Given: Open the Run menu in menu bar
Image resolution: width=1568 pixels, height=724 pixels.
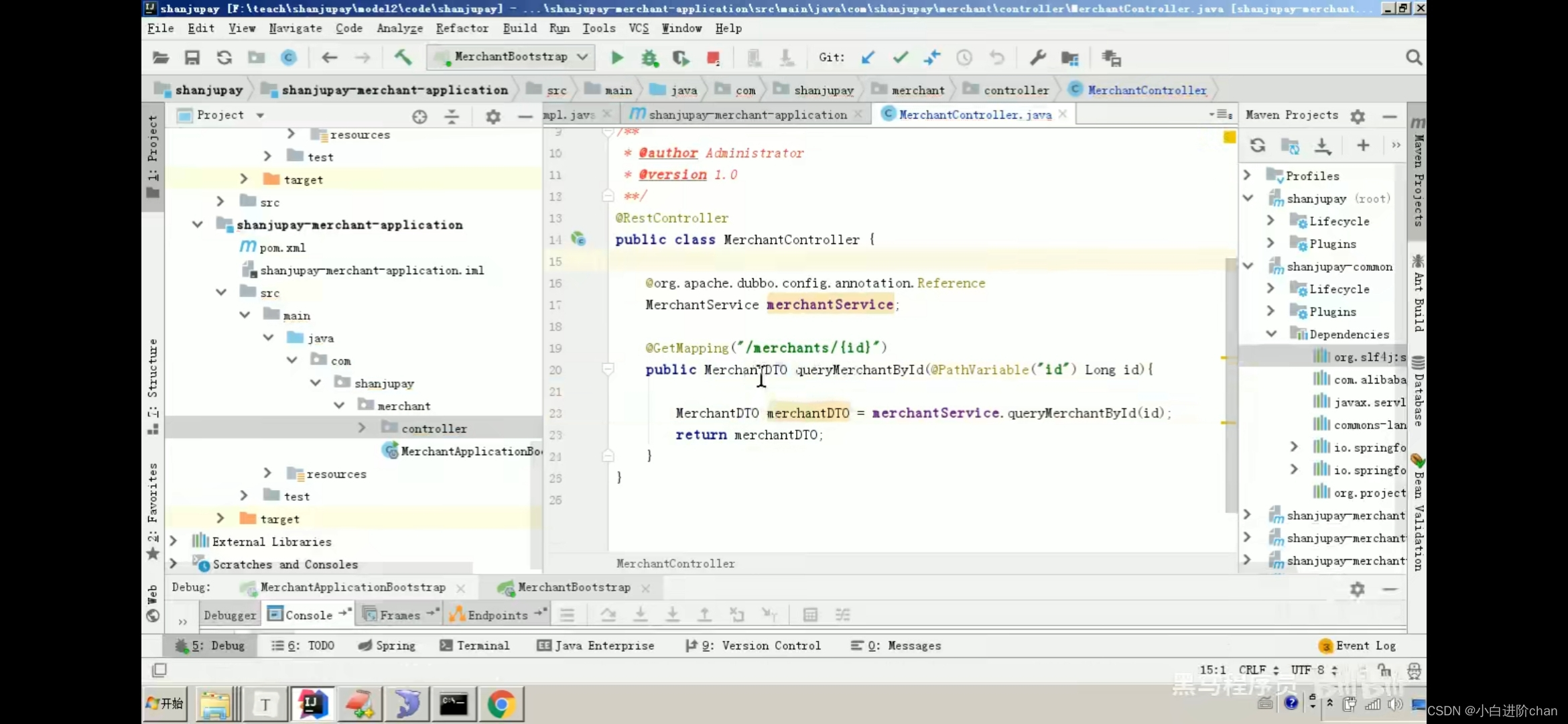Looking at the screenshot, I should (x=559, y=27).
